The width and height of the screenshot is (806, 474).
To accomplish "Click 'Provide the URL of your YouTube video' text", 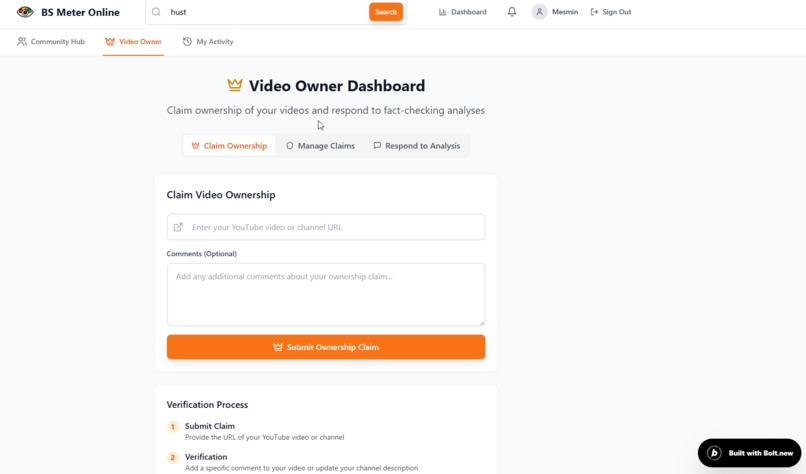I will [265, 437].
